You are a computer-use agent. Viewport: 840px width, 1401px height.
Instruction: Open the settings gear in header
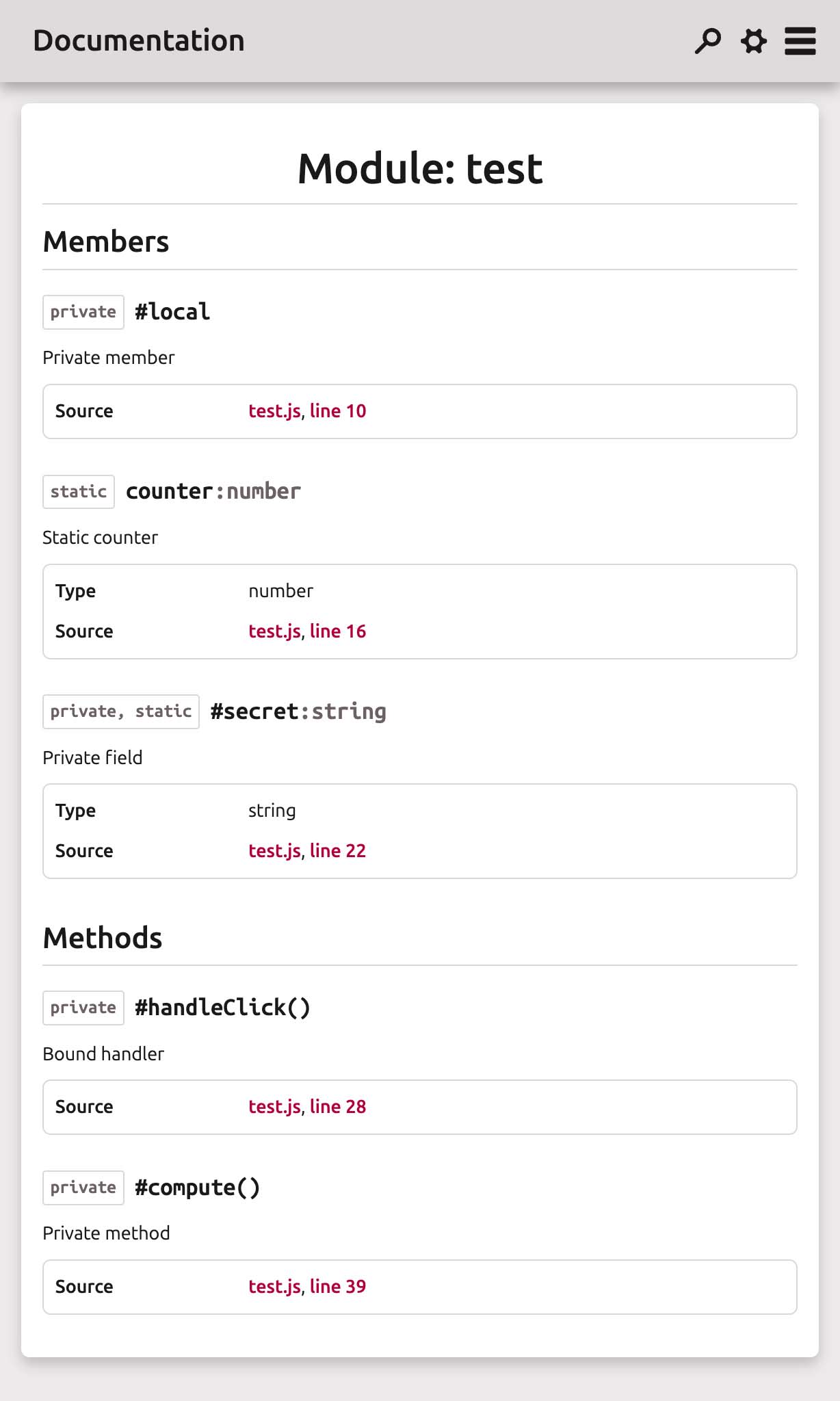coord(754,41)
